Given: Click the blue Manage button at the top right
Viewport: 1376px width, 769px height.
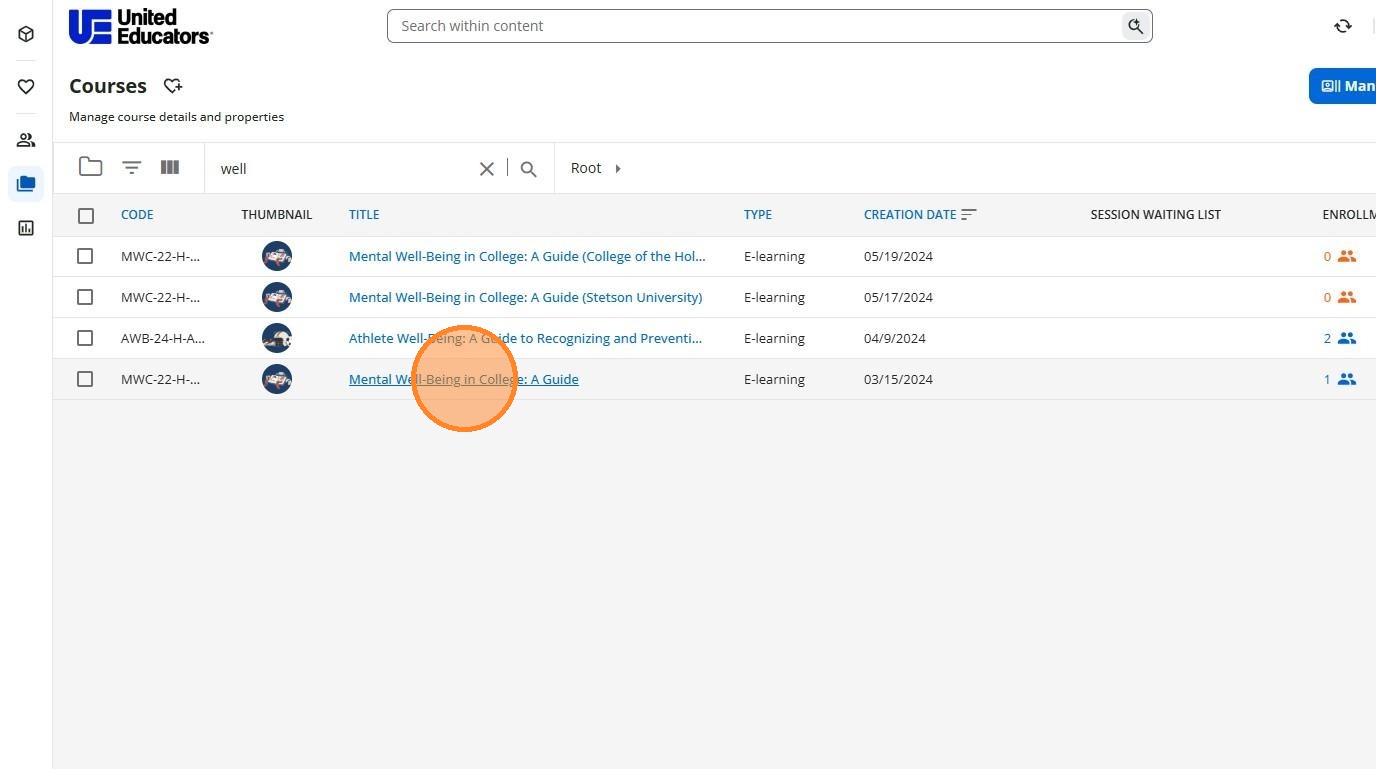Looking at the screenshot, I should [1343, 86].
